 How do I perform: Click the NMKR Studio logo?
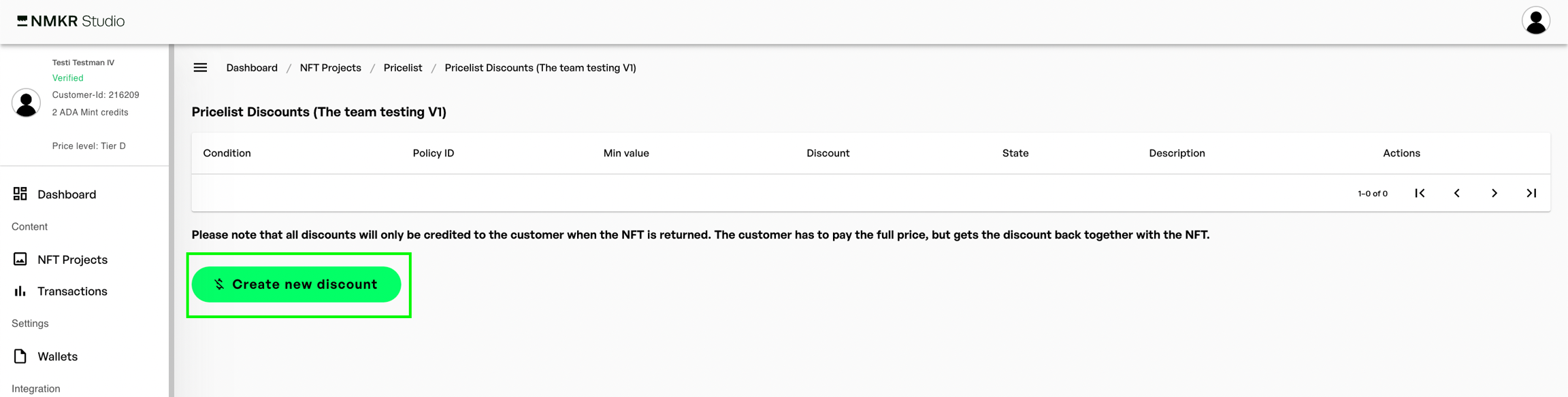click(x=71, y=21)
